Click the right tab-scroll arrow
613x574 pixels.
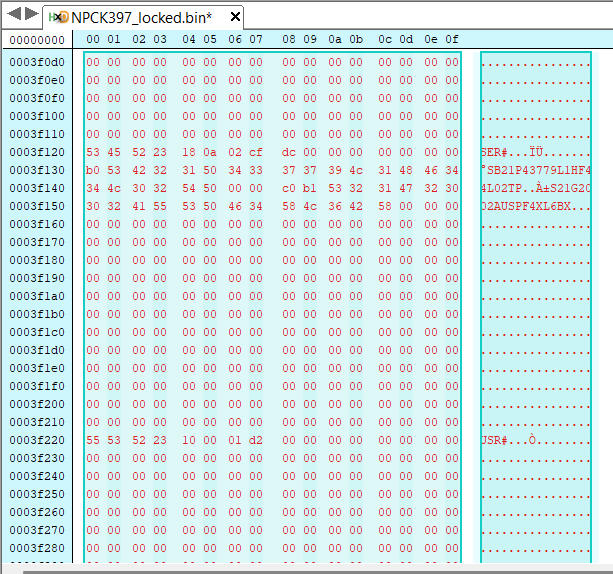(32, 14)
